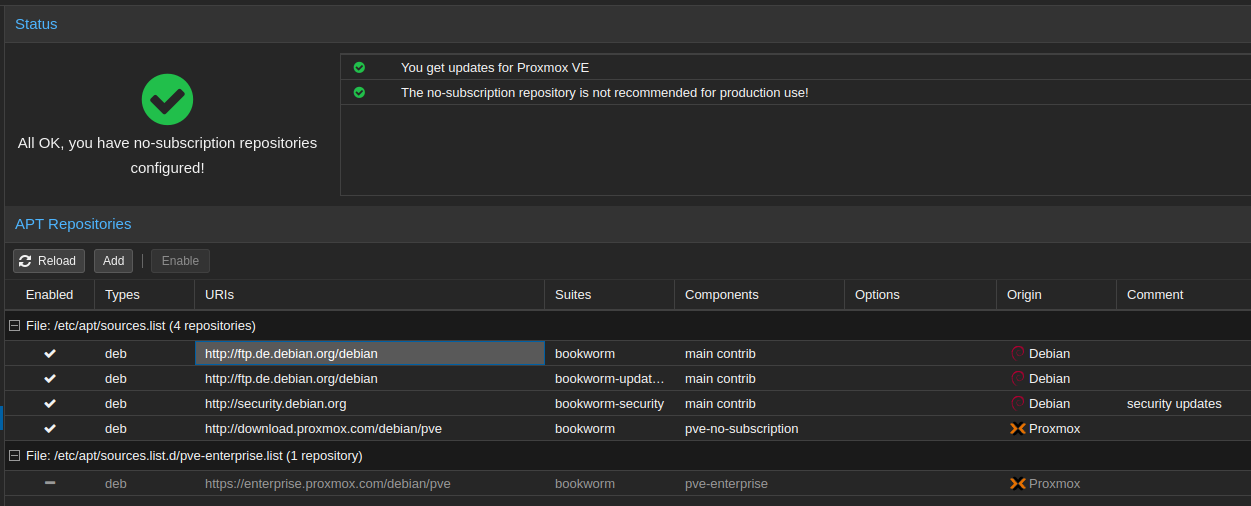Collapse the /etc/apt/sources.list file group
The width and height of the screenshot is (1251, 506).
click(x=14, y=326)
